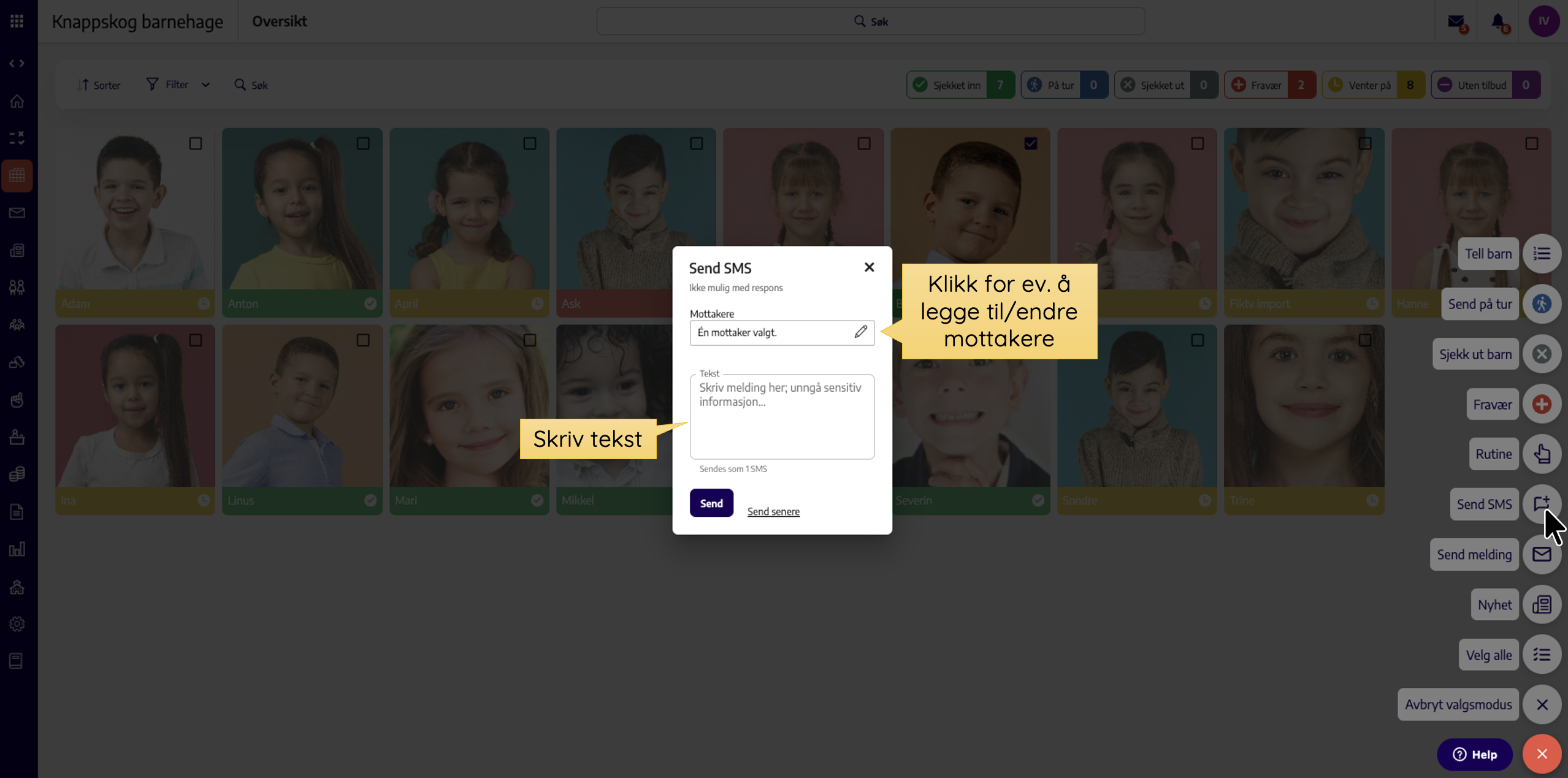1568x778 pixels.
Task: Open the home icon in sidebar
Action: pyautogui.click(x=17, y=101)
